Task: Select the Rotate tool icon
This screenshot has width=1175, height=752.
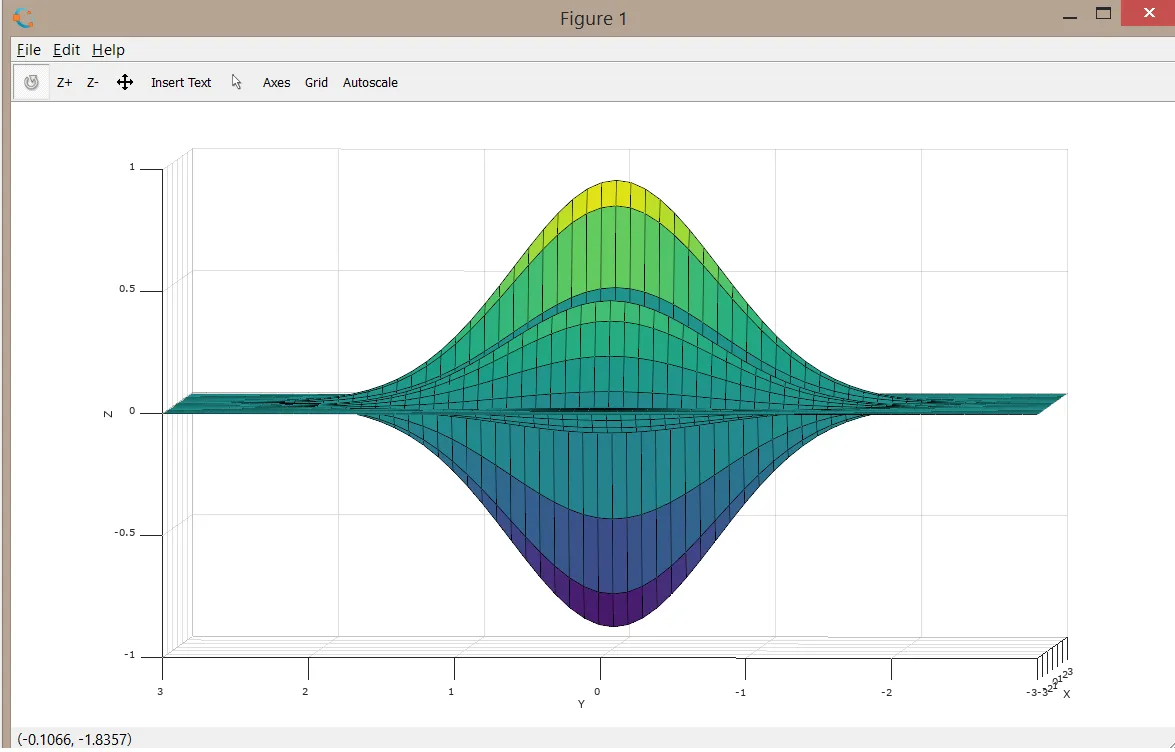Action: [31, 82]
